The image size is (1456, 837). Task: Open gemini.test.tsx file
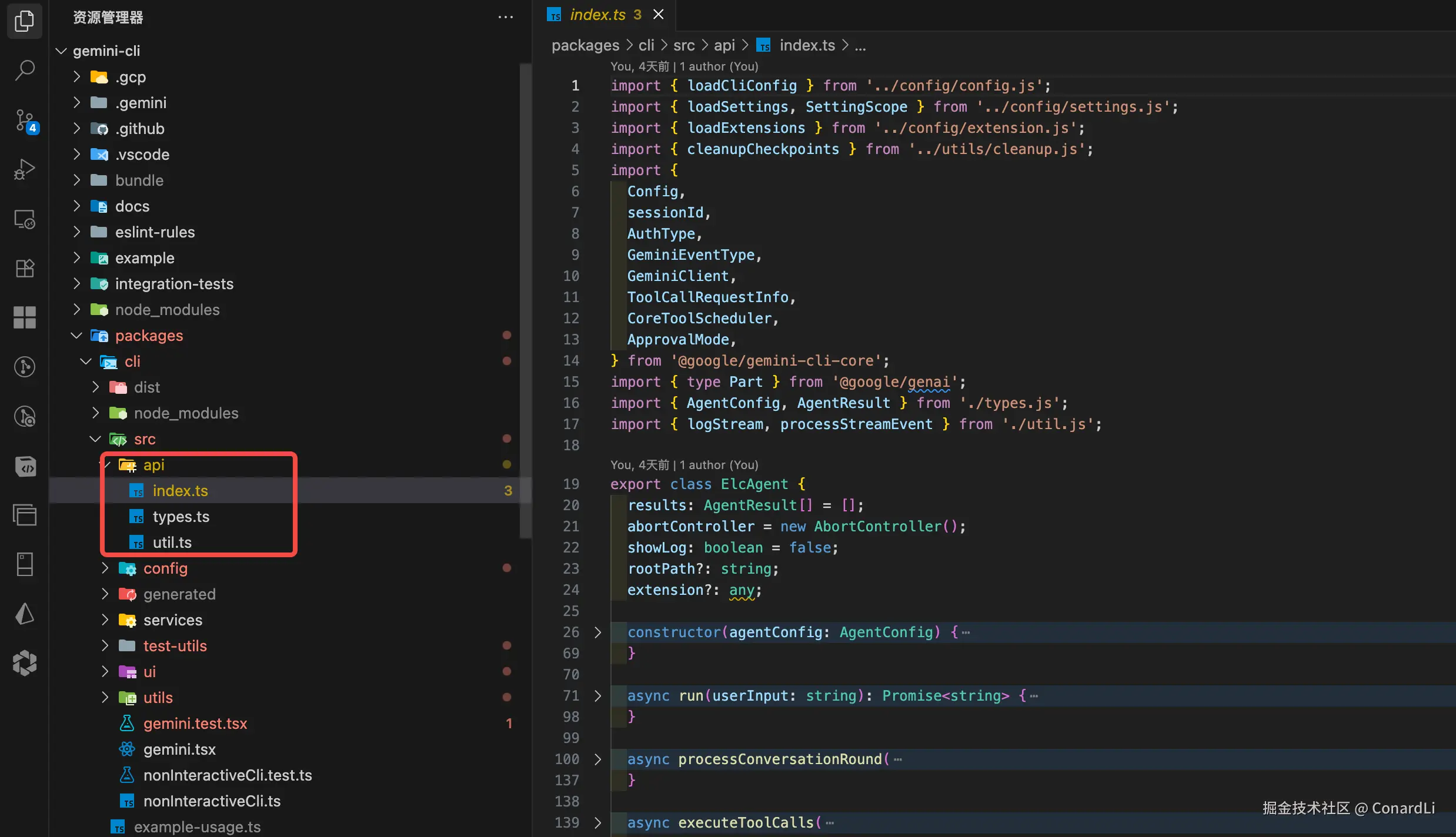(x=195, y=724)
